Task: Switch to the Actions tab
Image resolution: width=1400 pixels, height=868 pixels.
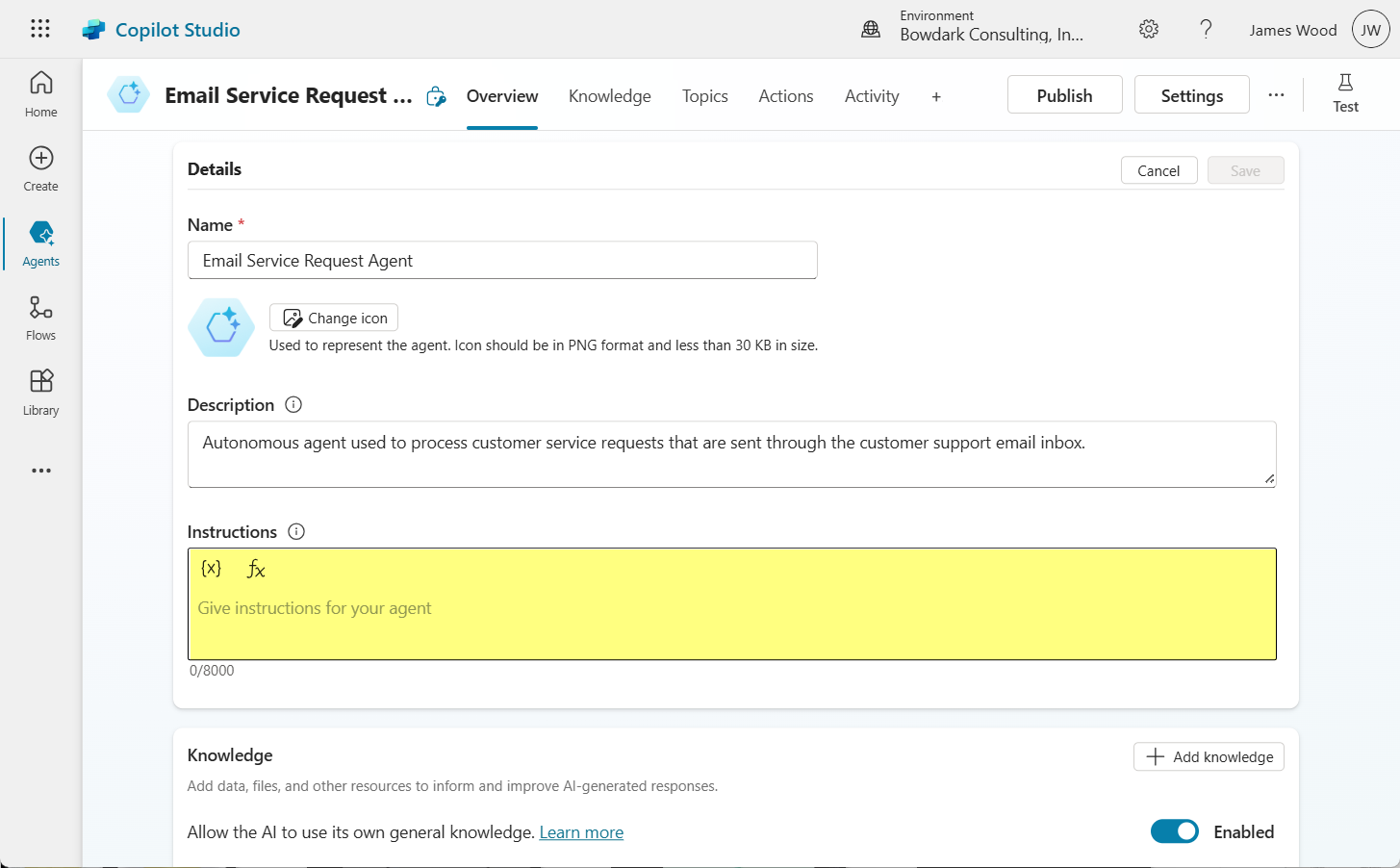Action: [x=786, y=96]
